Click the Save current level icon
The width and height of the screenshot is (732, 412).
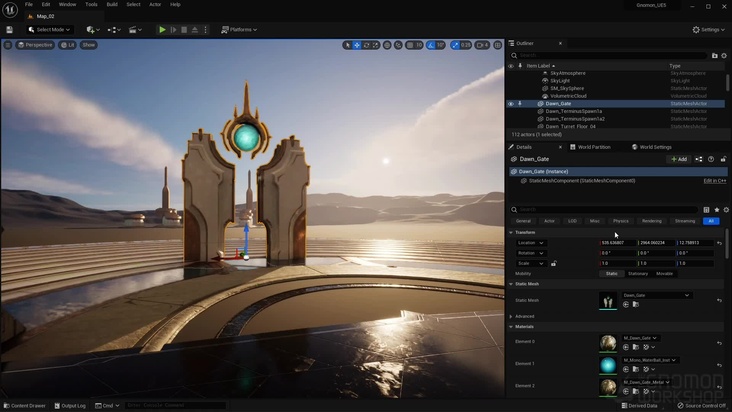9,30
